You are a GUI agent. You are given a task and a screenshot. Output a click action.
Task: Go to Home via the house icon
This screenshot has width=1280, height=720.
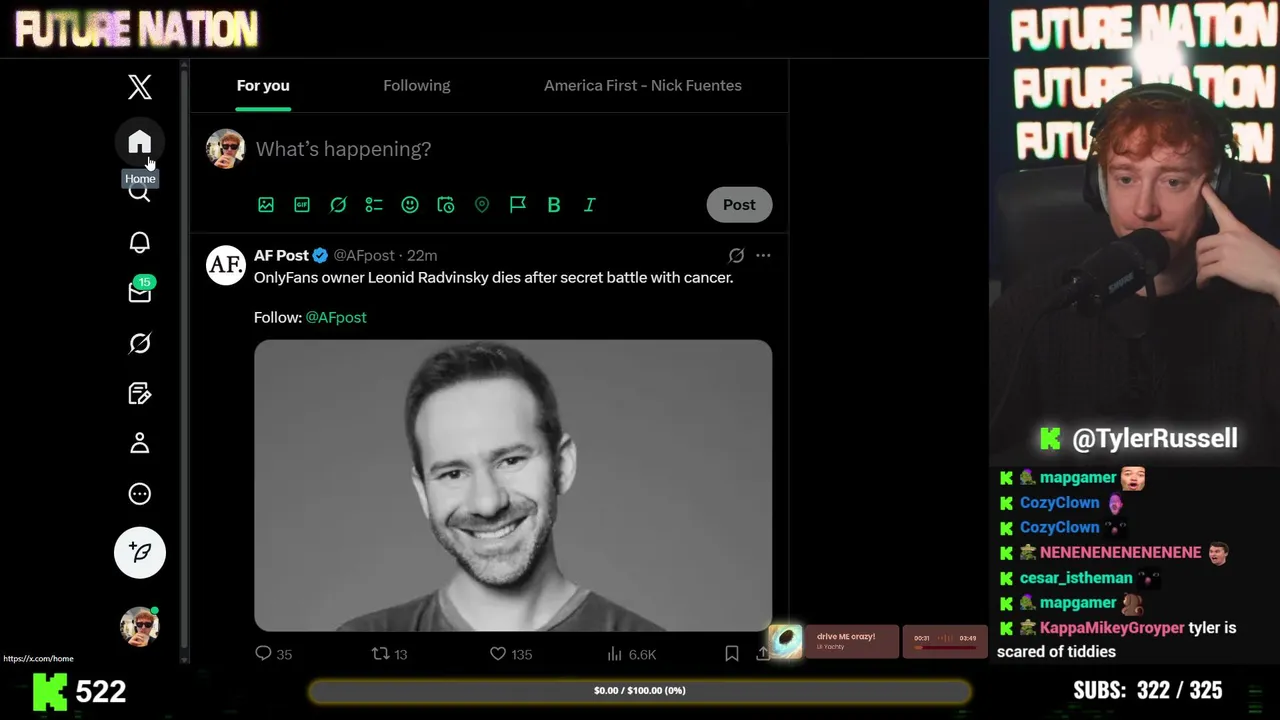pyautogui.click(x=140, y=142)
